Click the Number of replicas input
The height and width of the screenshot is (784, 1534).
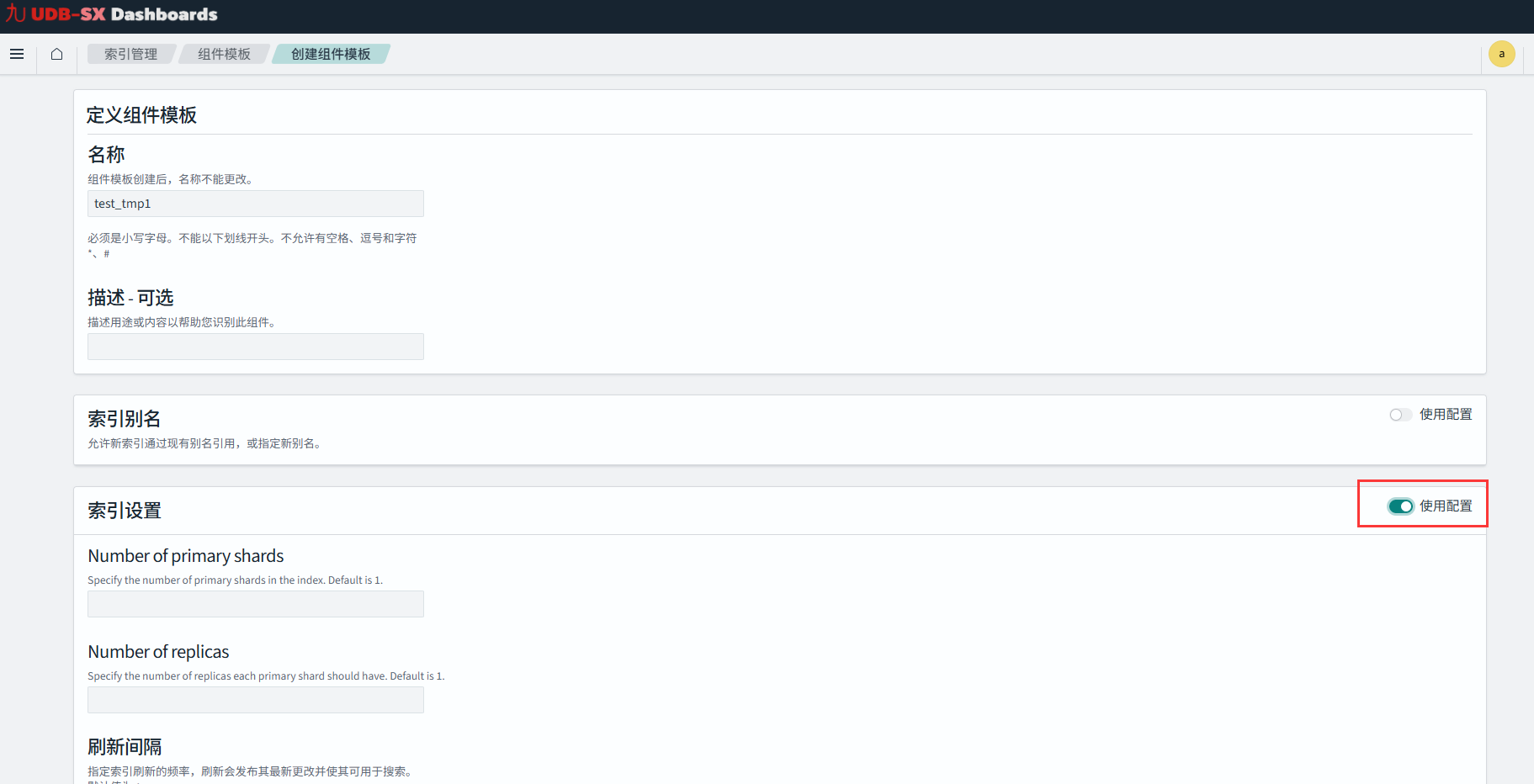[255, 700]
